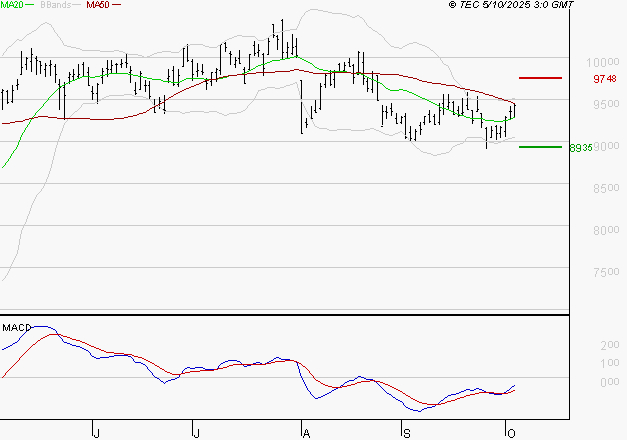Click the TEC 5/10/2025 timestamp text
This screenshot has width=627, height=440.
click(x=511, y=5)
